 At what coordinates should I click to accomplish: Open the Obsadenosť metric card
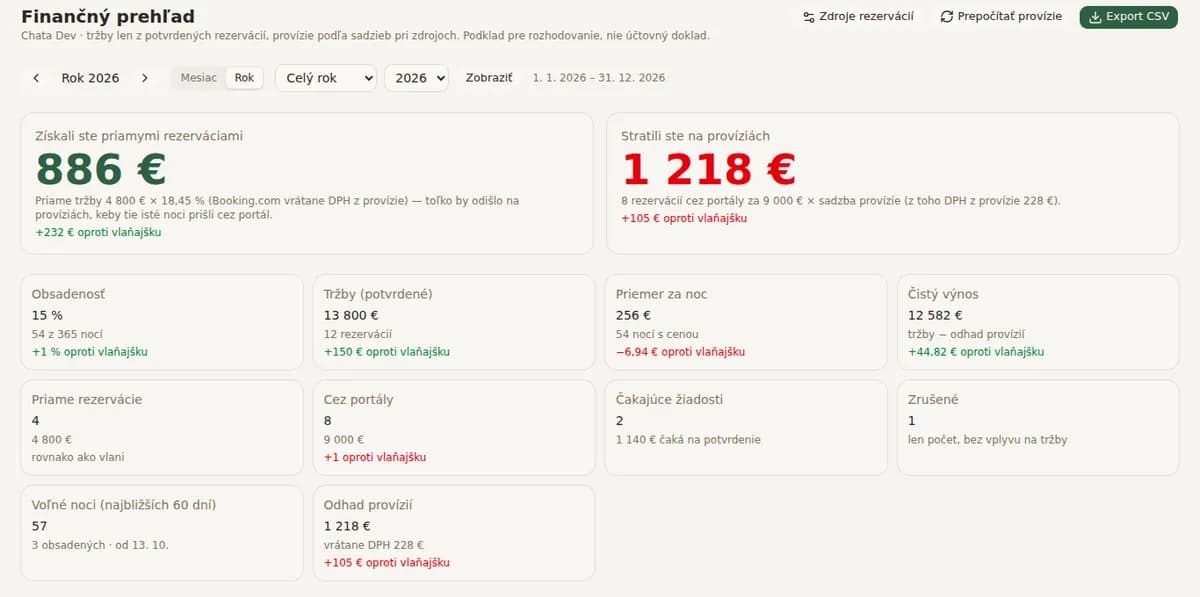coord(161,322)
